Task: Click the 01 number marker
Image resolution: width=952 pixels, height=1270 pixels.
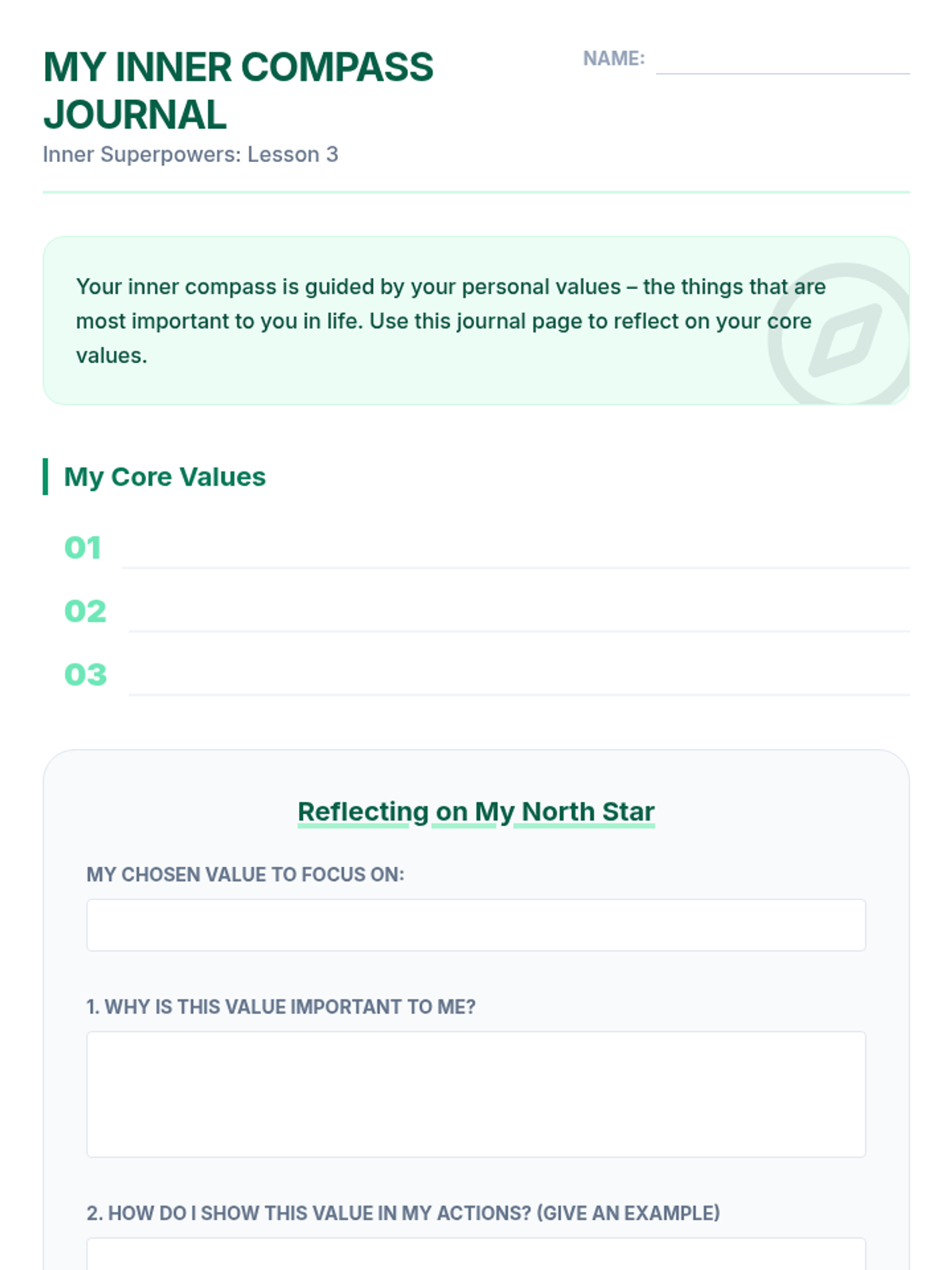Action: [83, 548]
